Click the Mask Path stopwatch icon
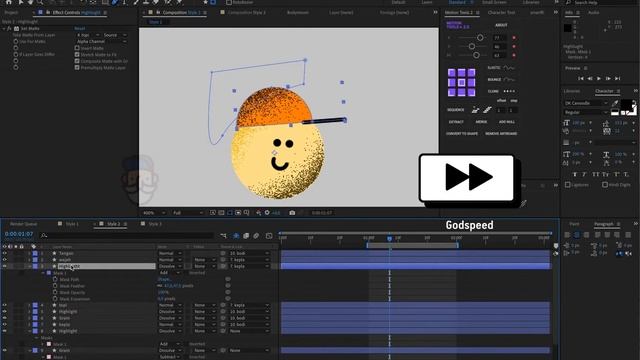The height and width of the screenshot is (360, 640). (x=55, y=279)
